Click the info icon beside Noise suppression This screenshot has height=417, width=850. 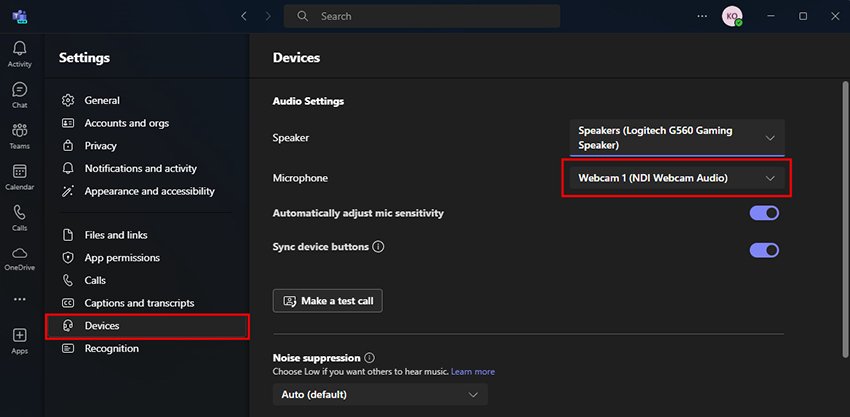370,358
